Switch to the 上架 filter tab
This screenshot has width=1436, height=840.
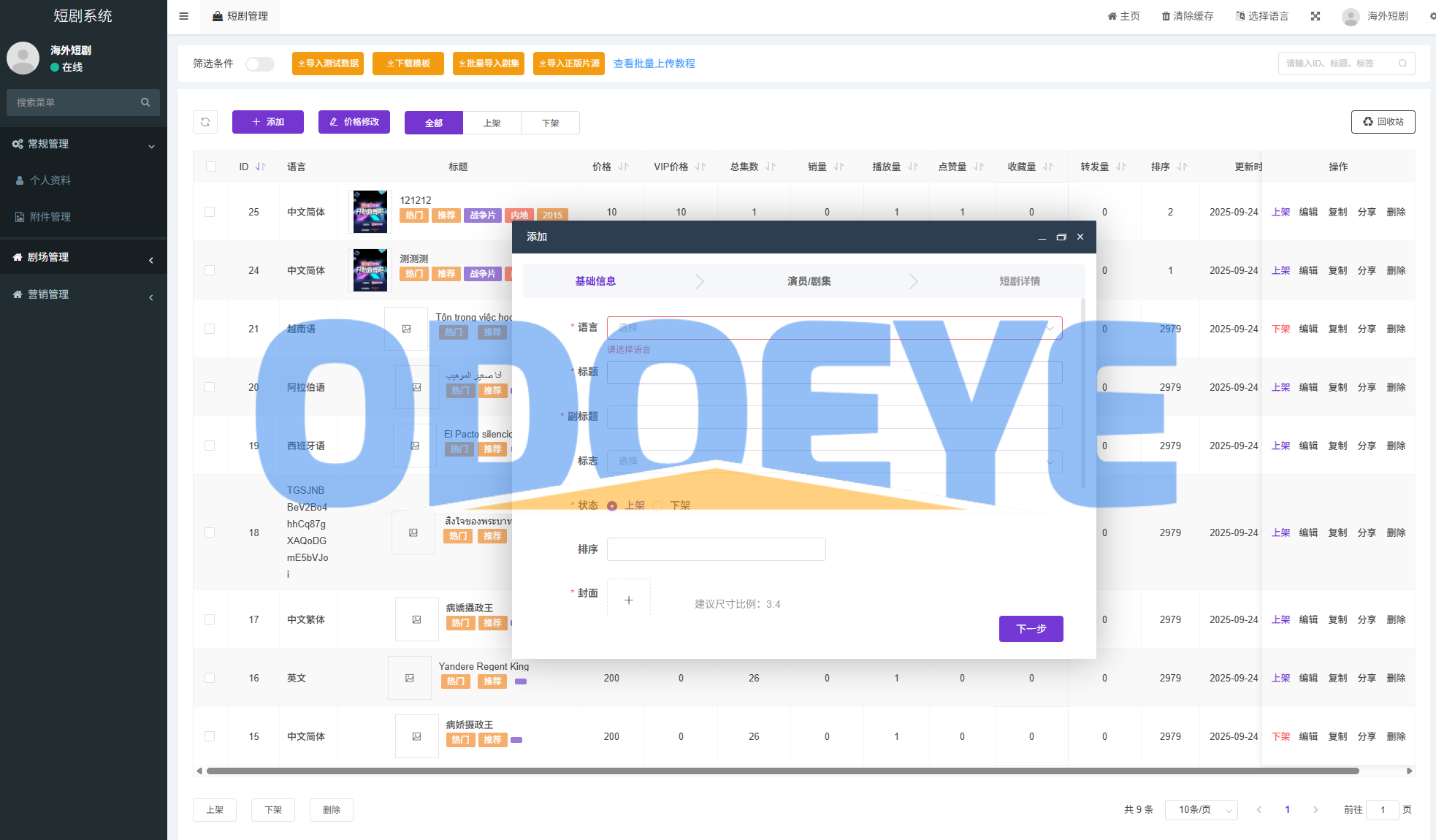492,123
